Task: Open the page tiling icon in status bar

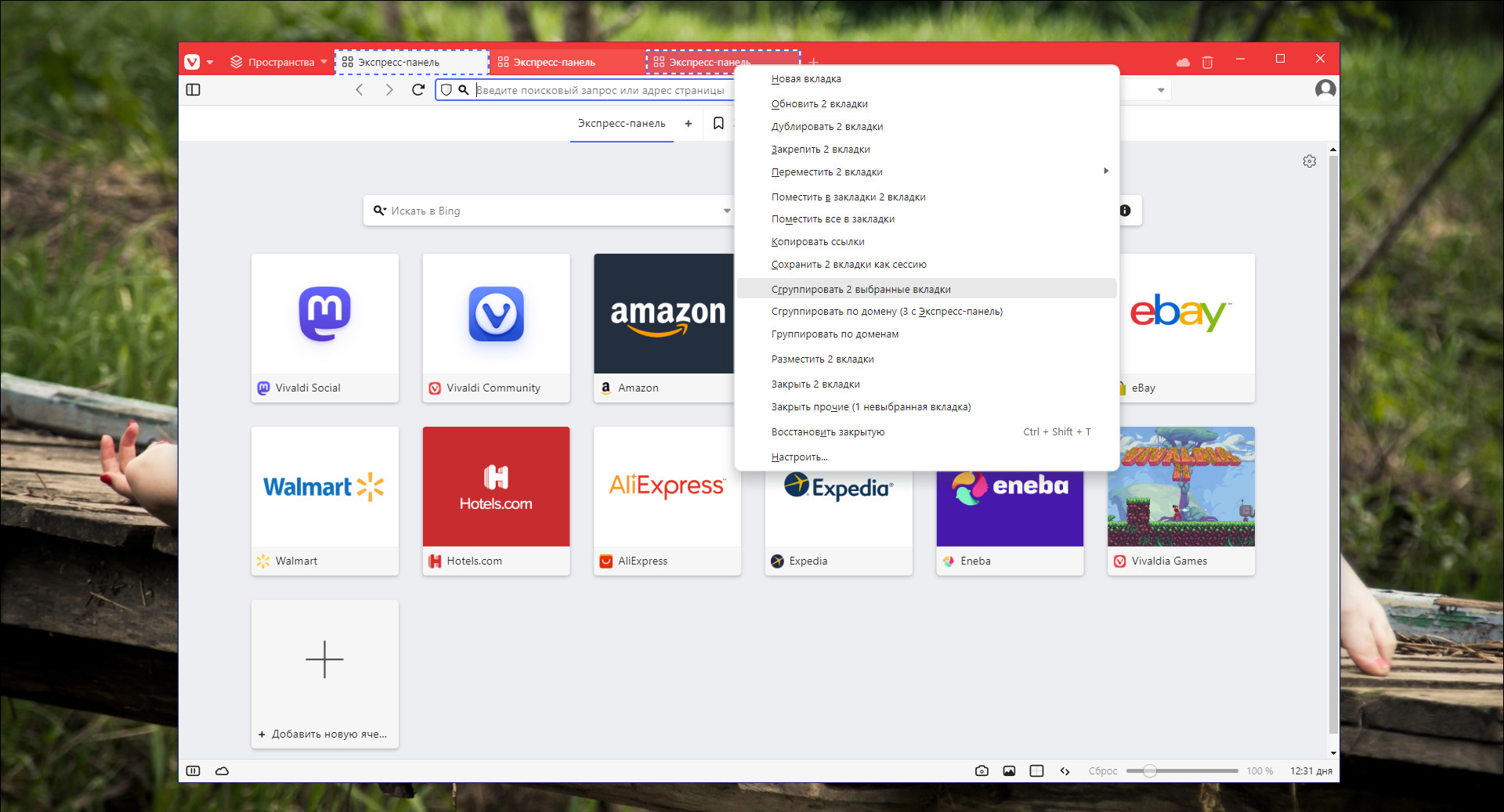Action: pos(1036,771)
